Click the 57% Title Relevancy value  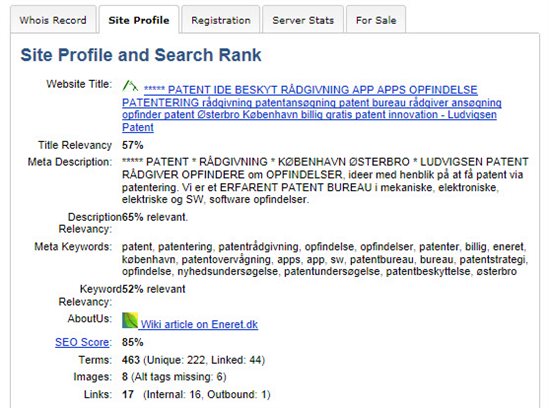(x=133, y=145)
